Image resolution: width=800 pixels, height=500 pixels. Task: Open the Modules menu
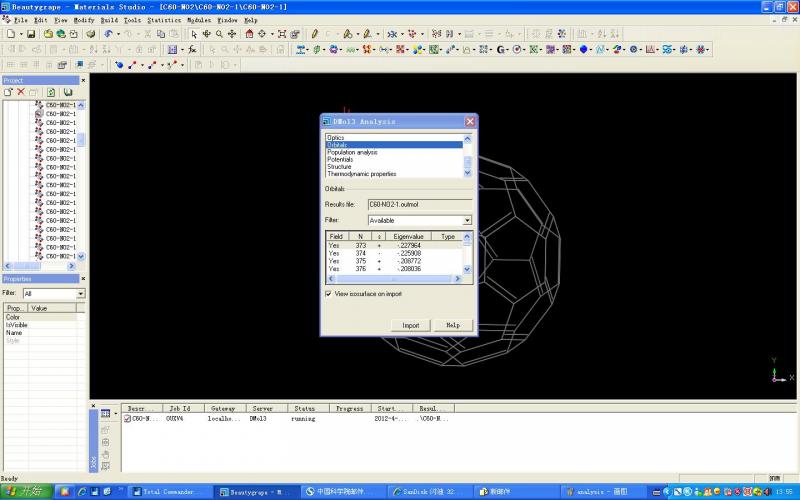199,20
